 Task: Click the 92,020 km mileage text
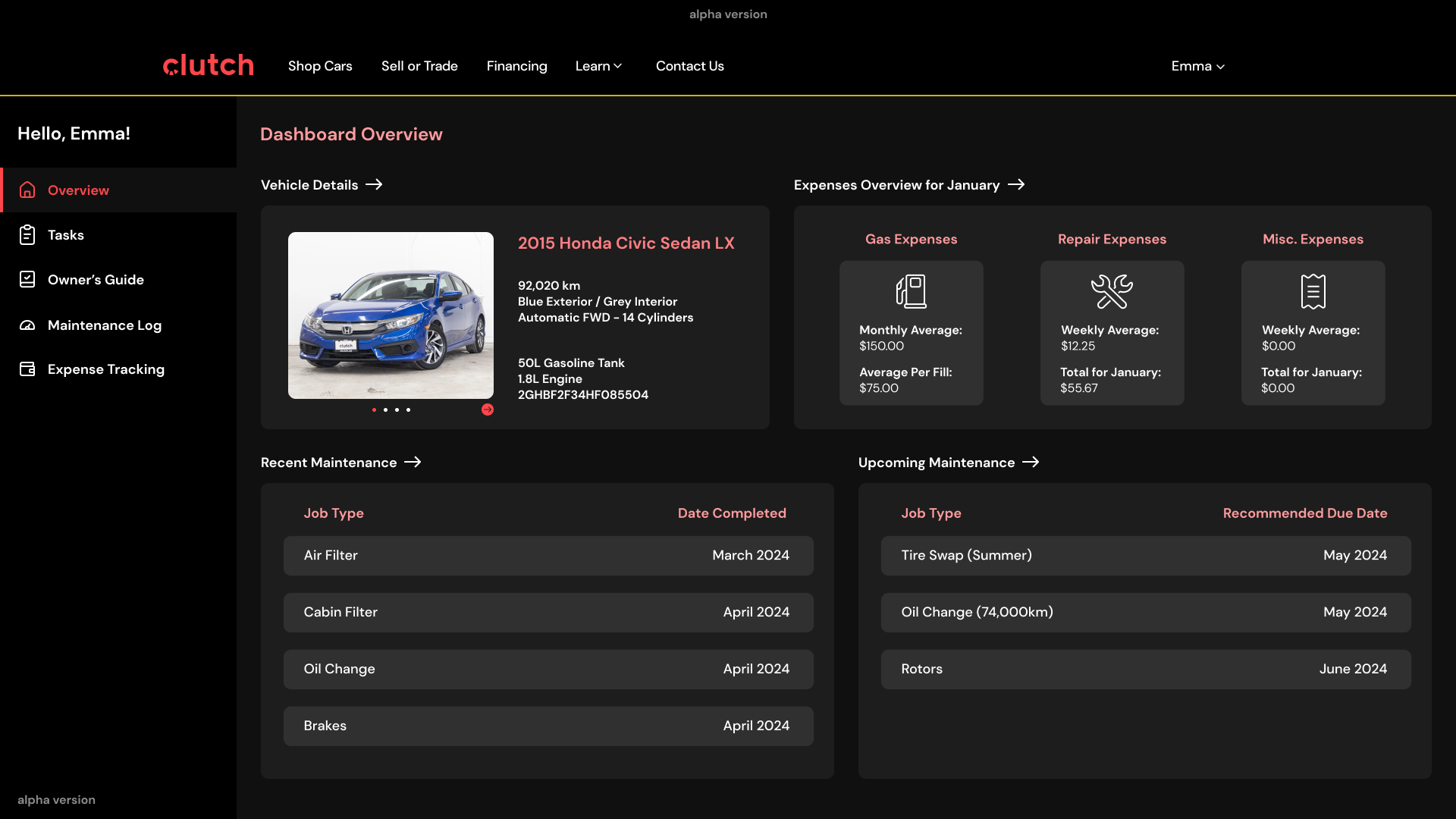click(x=549, y=286)
